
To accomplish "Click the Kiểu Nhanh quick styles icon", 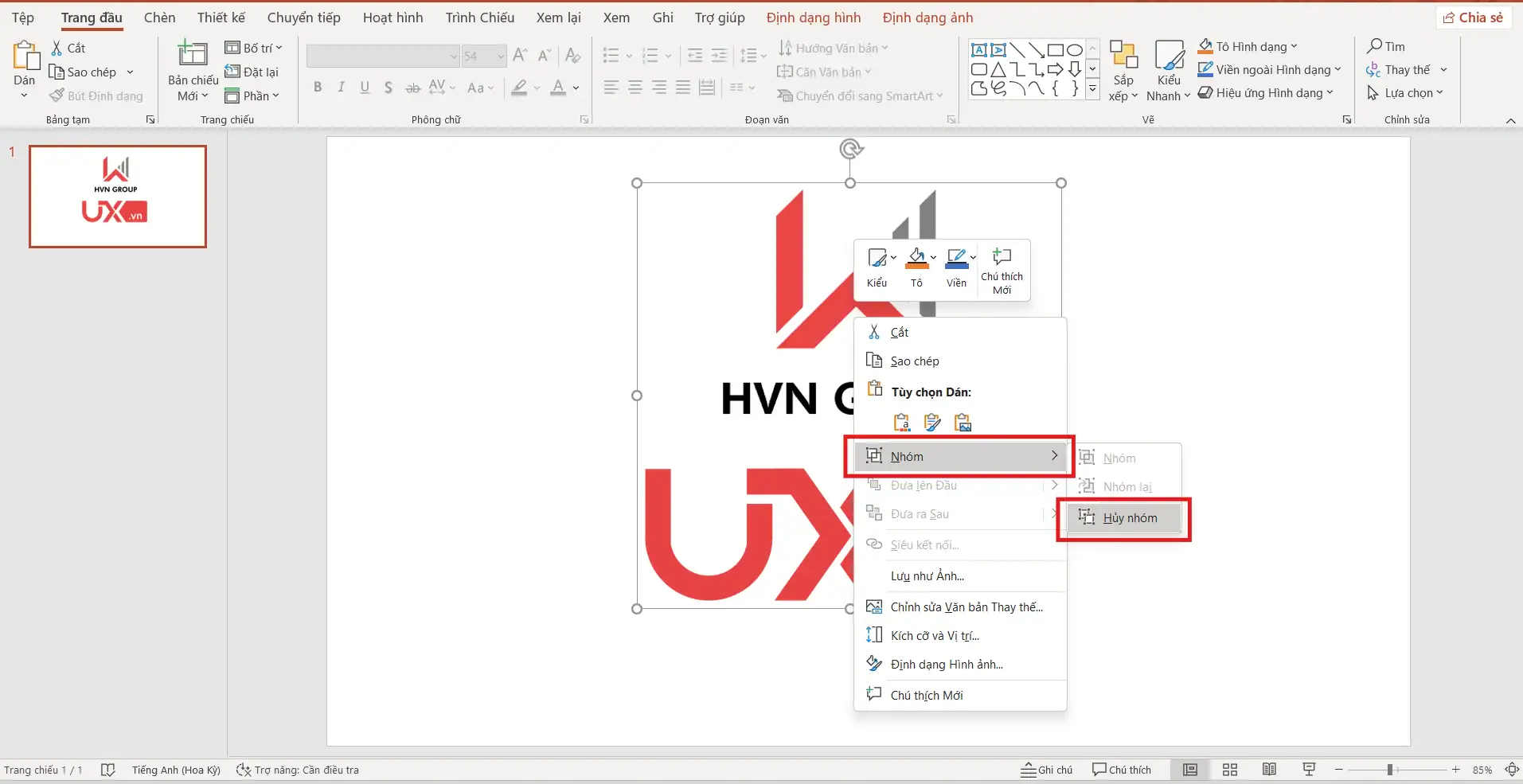I will (x=1169, y=57).
